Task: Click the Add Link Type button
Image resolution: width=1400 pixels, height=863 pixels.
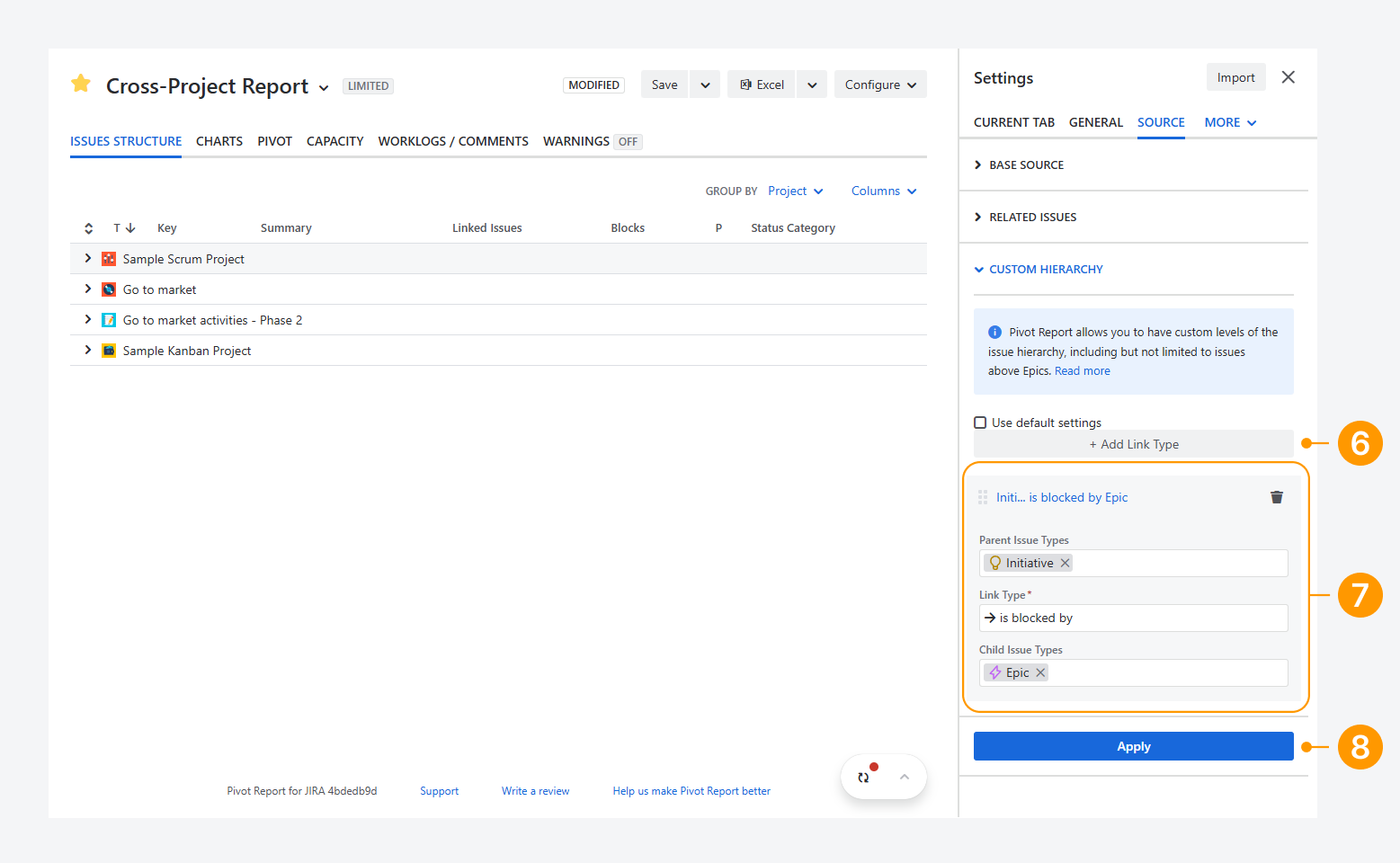Action: 1134,444
